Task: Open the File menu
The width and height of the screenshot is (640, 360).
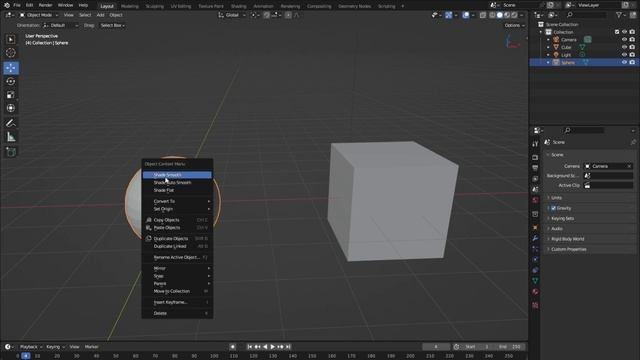Action: click(x=17, y=5)
